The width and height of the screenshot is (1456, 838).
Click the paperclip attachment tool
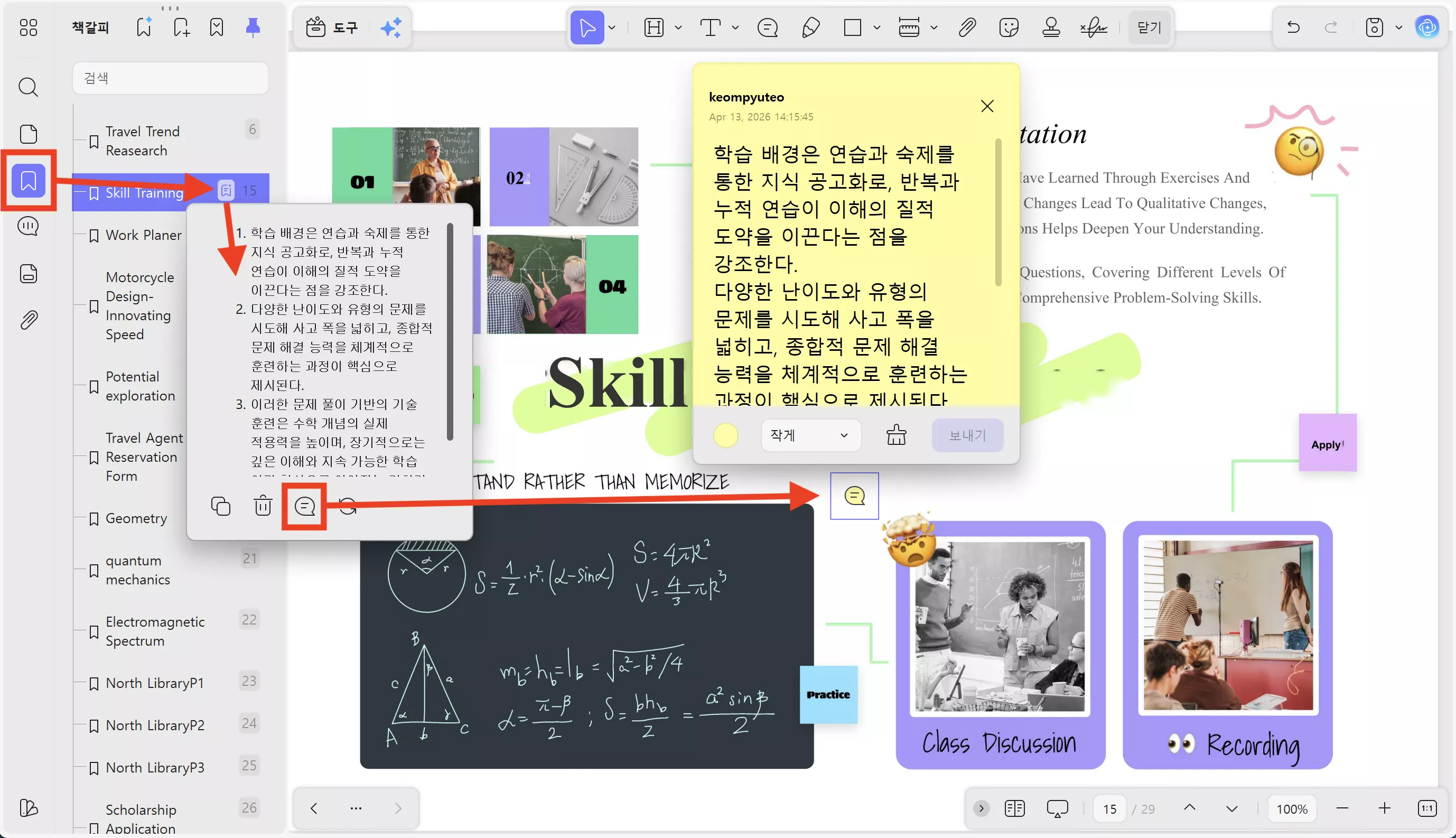pos(967,27)
